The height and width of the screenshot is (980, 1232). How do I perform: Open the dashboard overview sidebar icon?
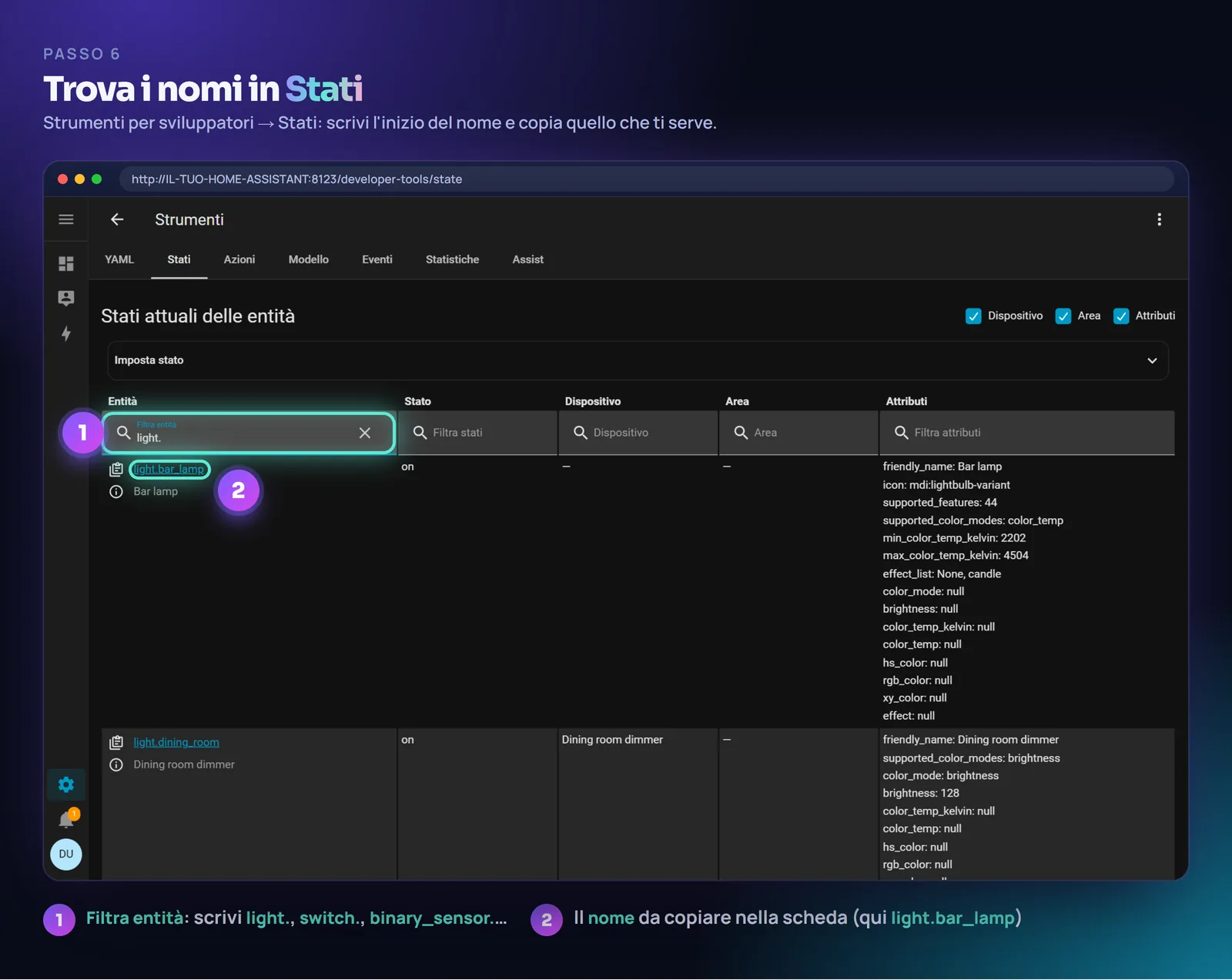tap(66, 264)
